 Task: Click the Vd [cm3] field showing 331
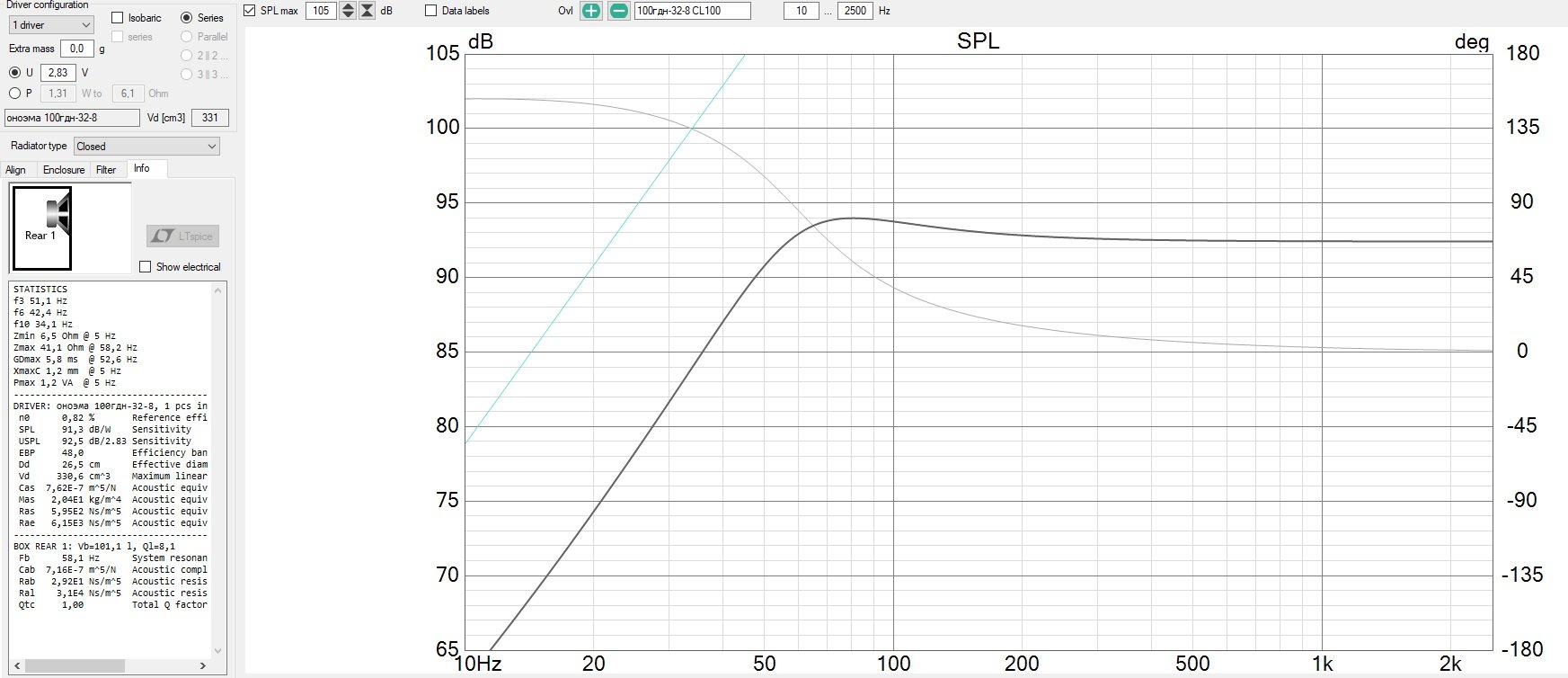click(210, 118)
